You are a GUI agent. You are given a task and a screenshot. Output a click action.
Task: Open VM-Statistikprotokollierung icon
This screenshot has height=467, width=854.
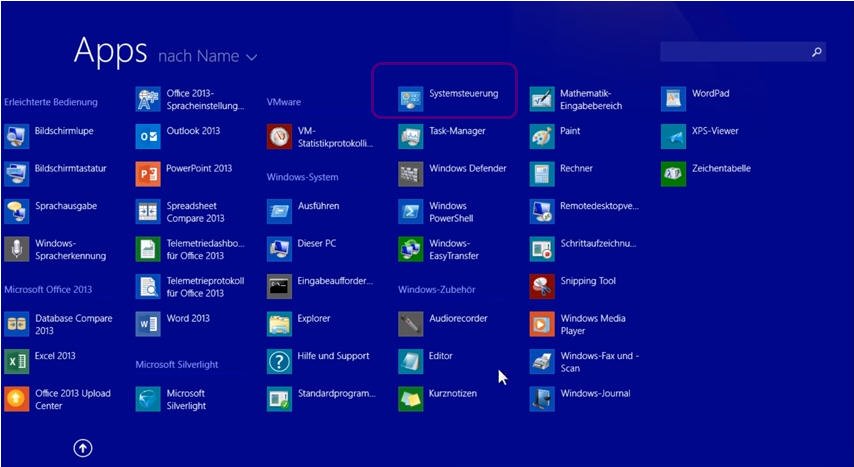(279, 136)
